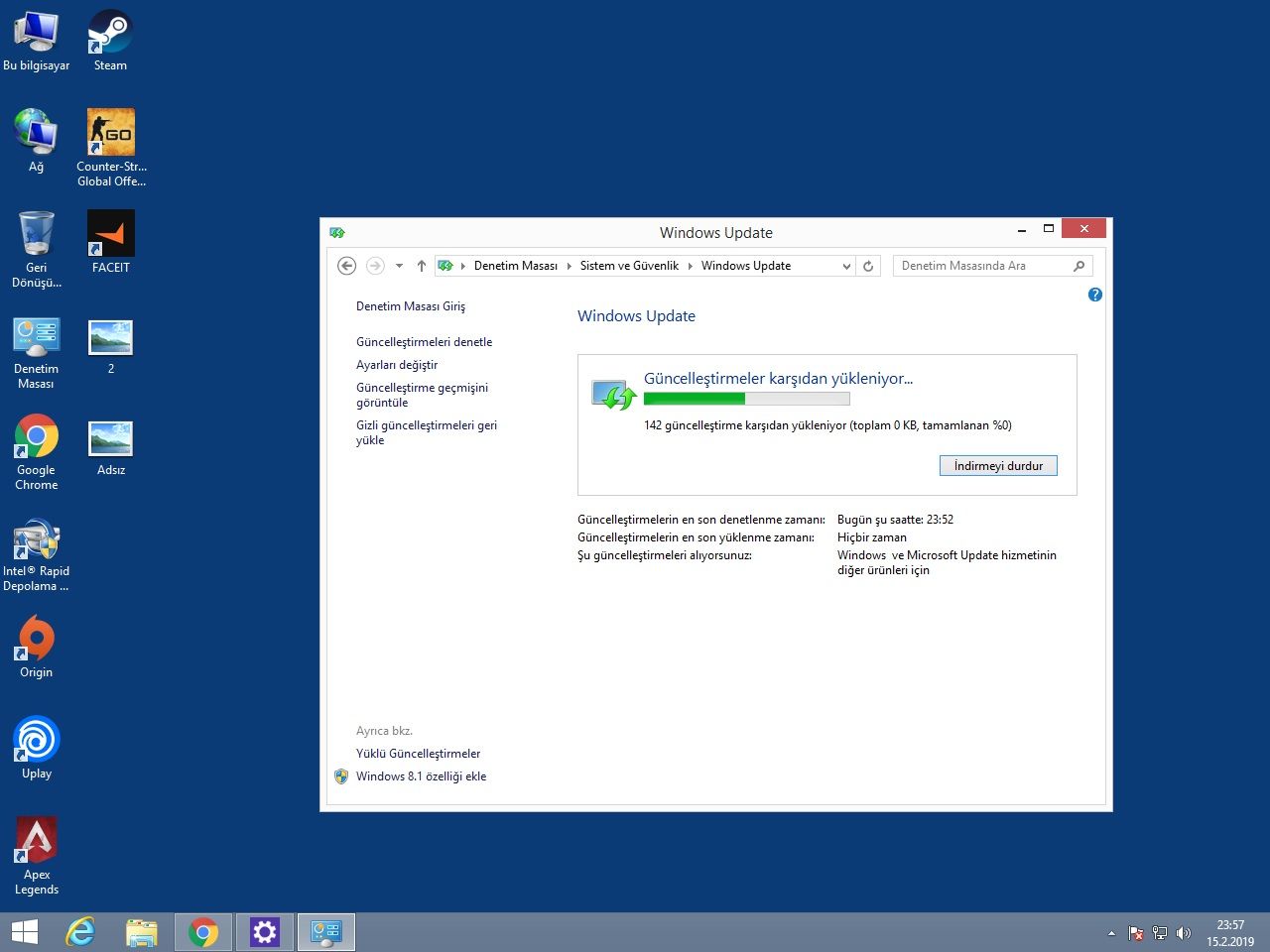Viewport: 1270px width, 952px height.
Task: Select Control Panel taskbar button
Action: click(x=326, y=932)
